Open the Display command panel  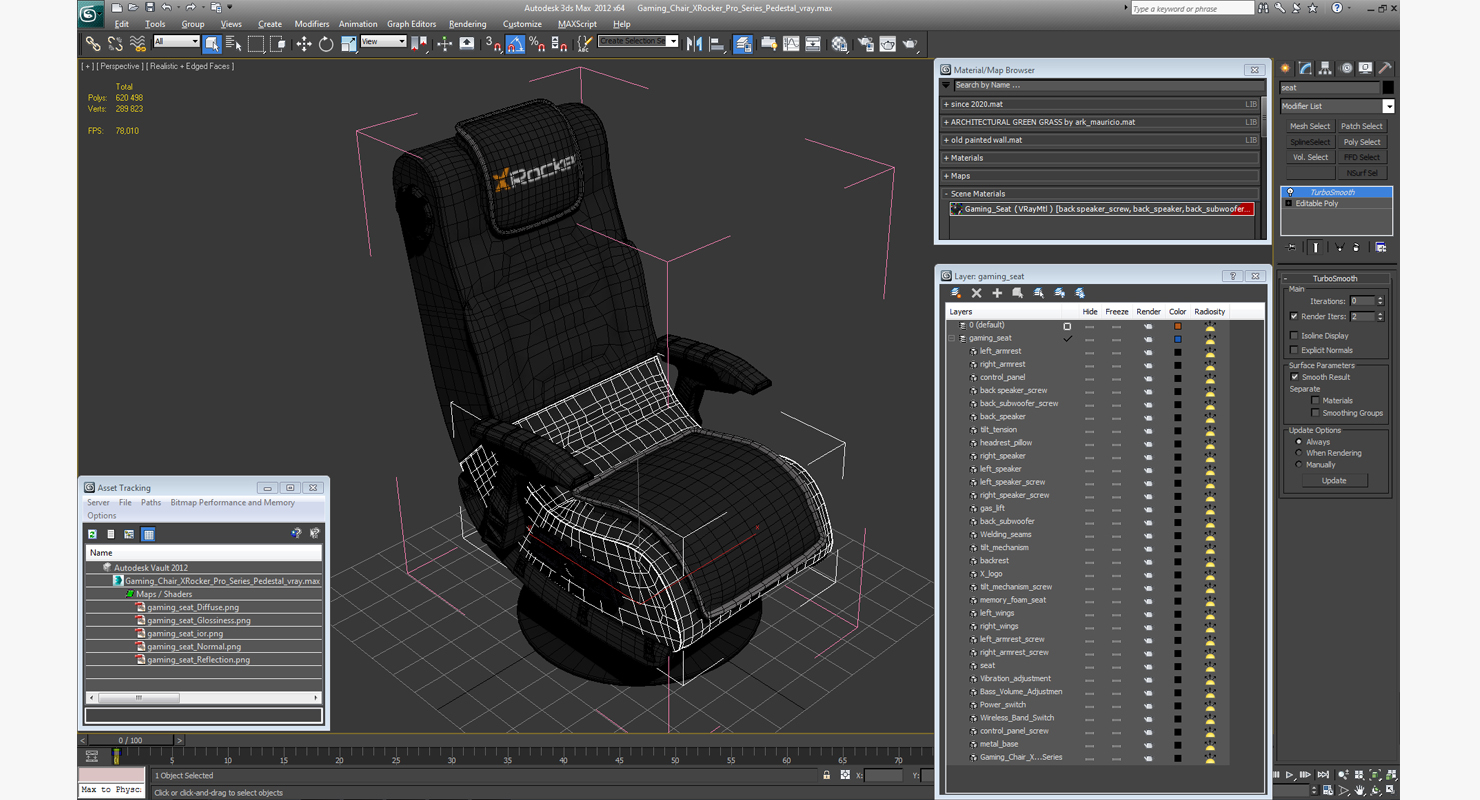pos(1365,69)
